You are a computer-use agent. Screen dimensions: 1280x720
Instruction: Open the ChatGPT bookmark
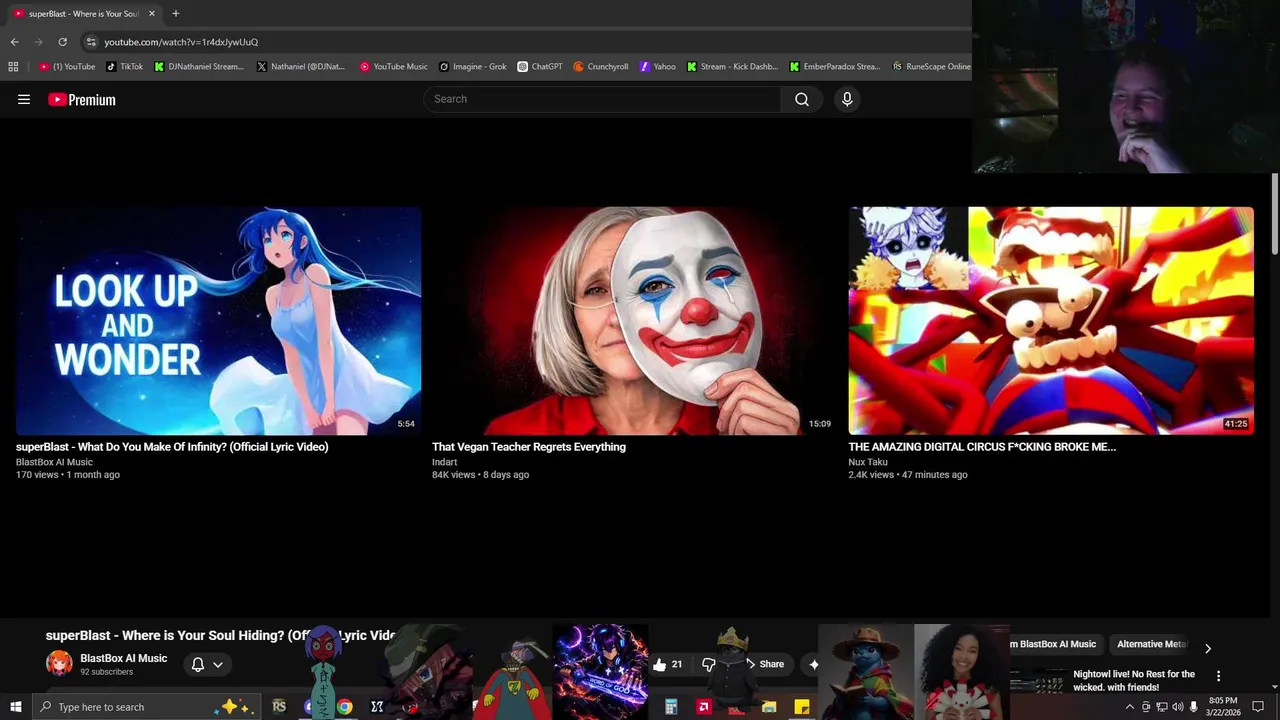click(x=540, y=67)
